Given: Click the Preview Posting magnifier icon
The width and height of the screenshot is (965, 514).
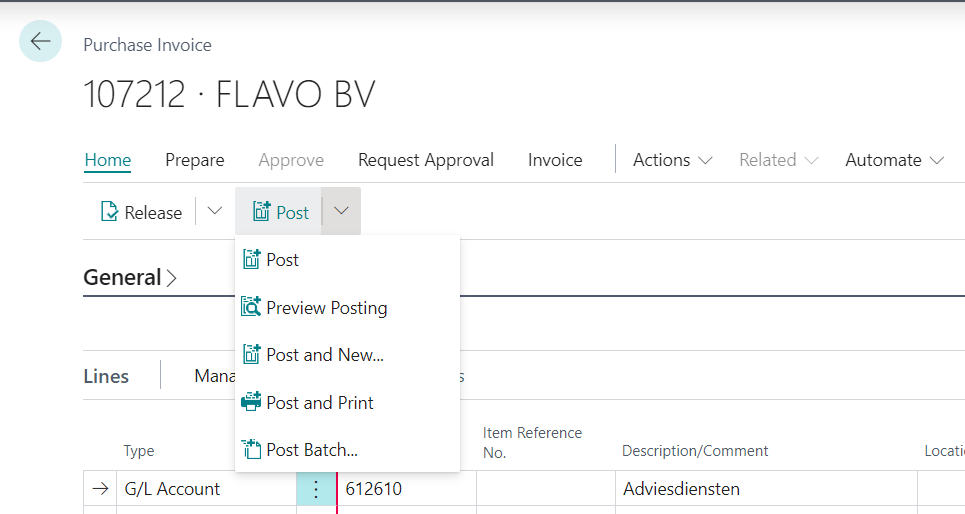Looking at the screenshot, I should click(251, 307).
